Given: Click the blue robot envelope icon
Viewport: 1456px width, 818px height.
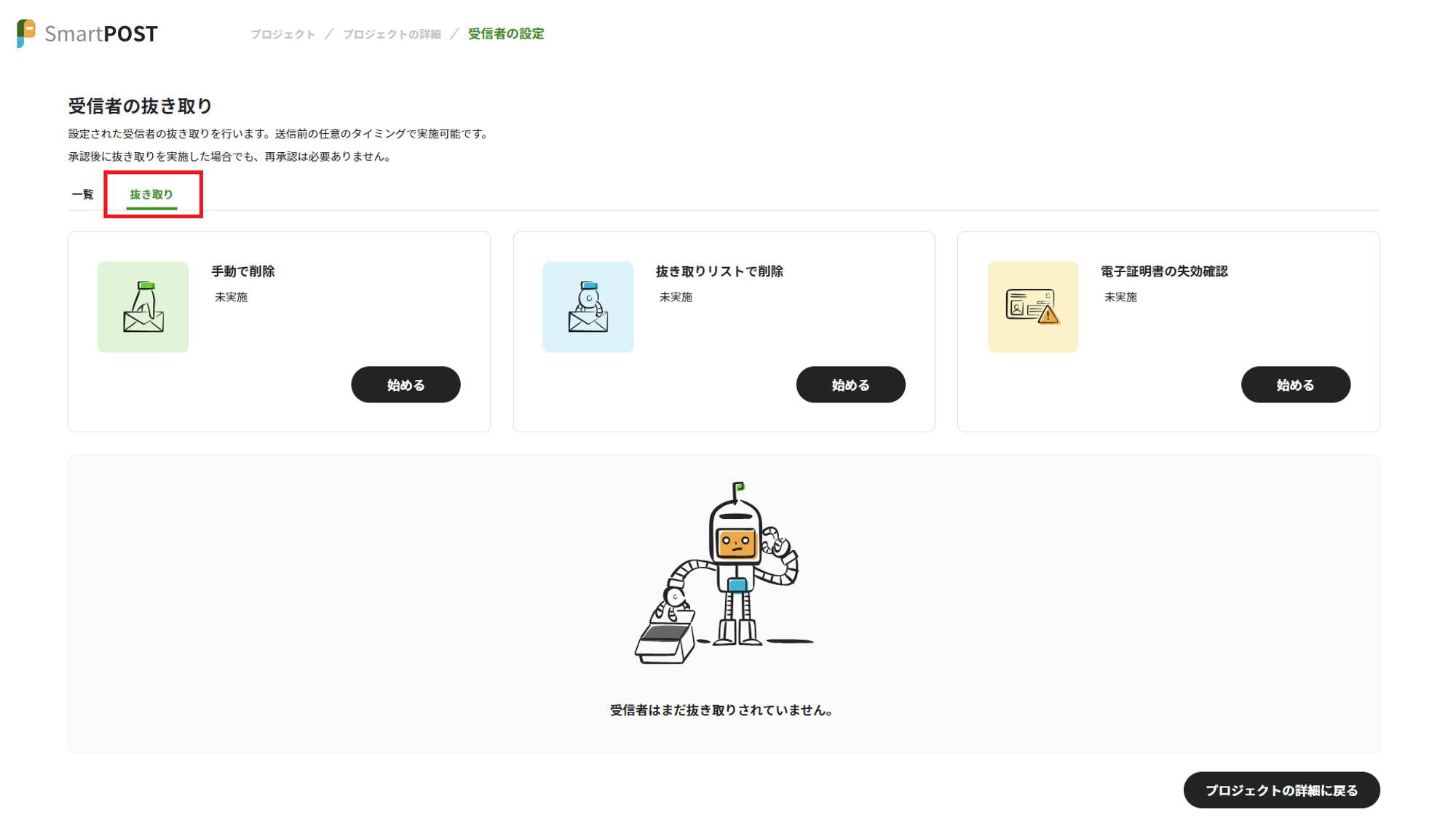Looking at the screenshot, I should point(587,307).
